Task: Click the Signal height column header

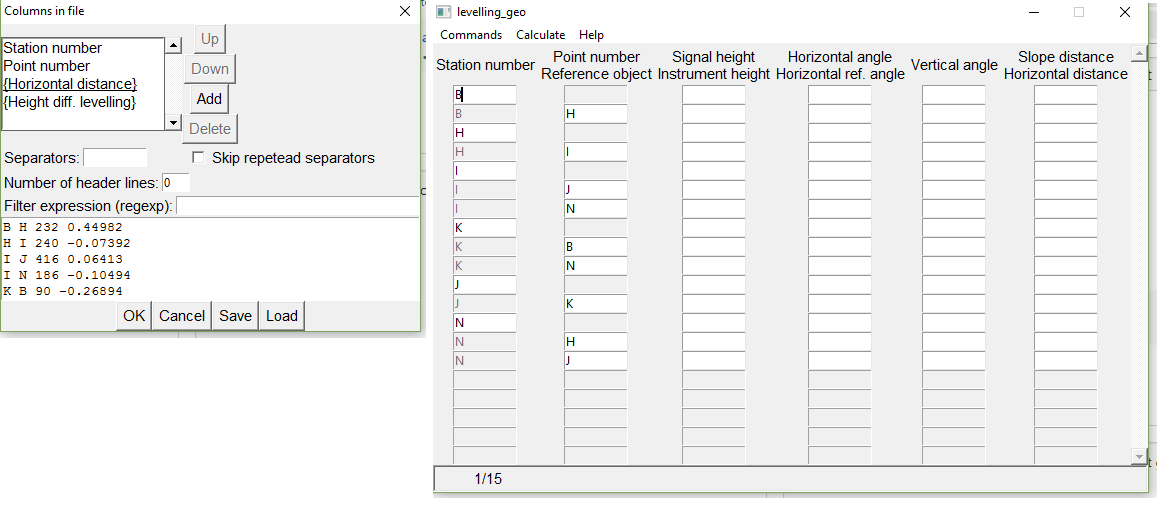Action: point(714,57)
